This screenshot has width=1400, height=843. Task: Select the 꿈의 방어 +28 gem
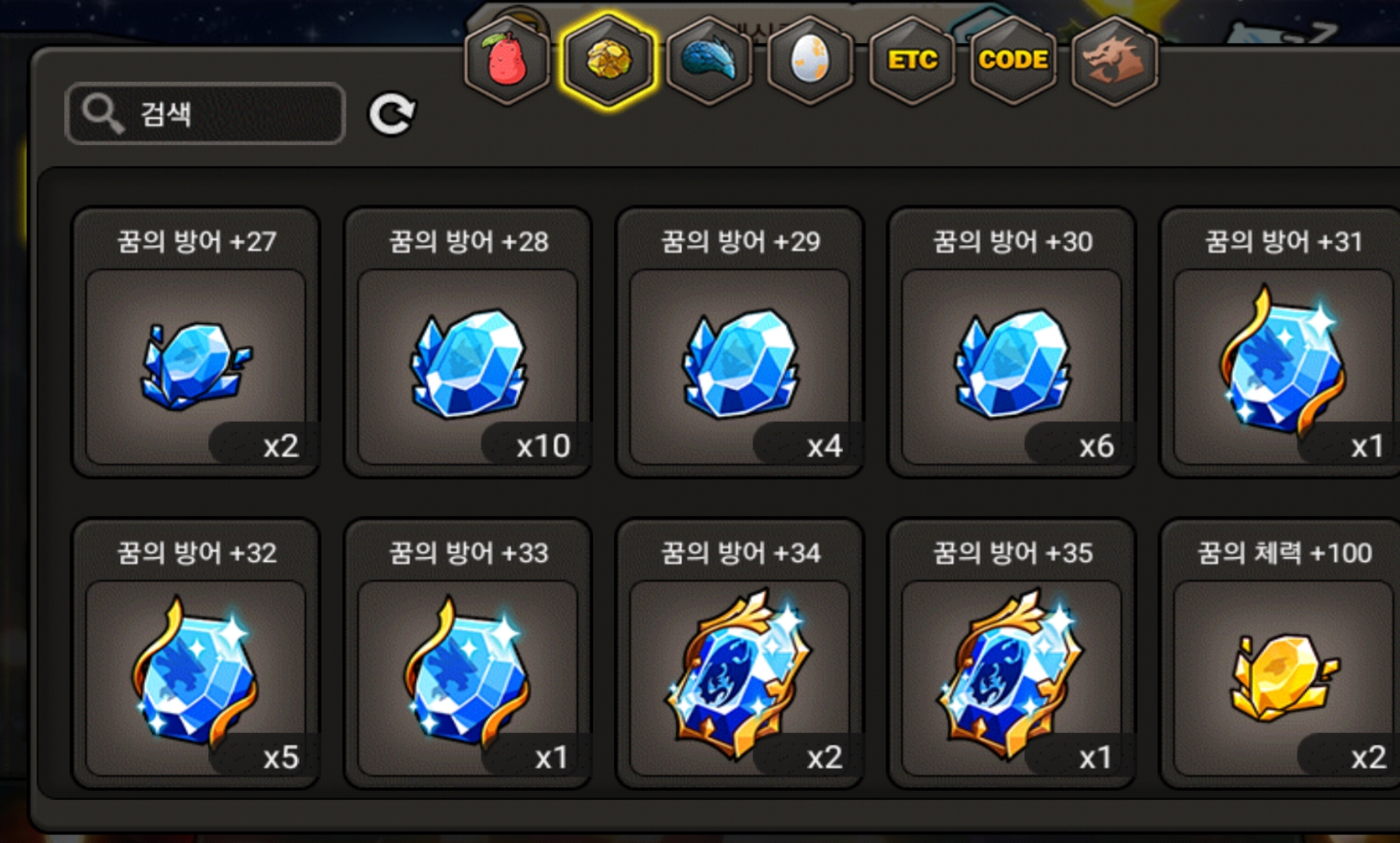[x=468, y=342]
